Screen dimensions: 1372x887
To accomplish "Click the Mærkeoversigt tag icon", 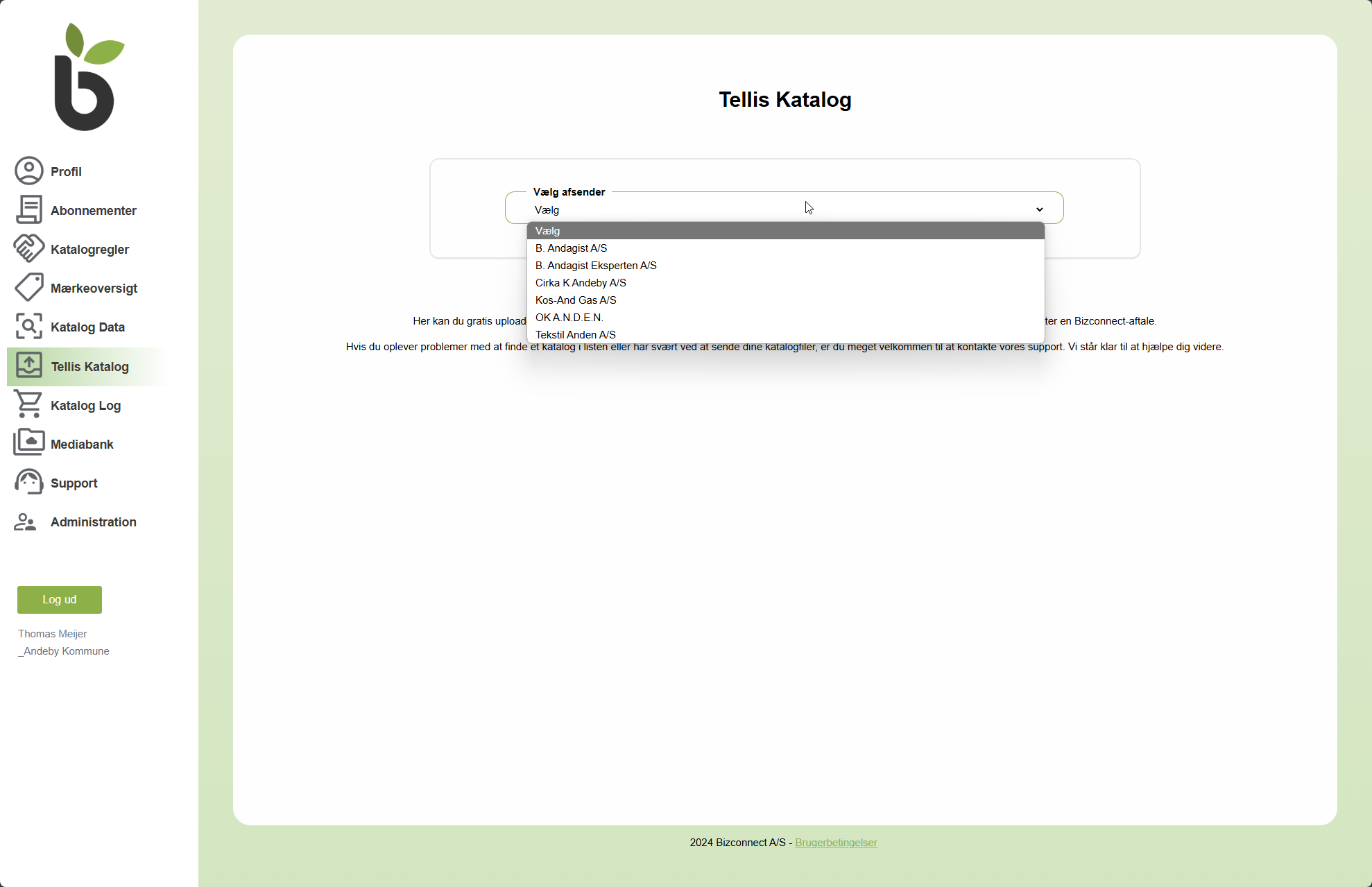I will point(29,288).
